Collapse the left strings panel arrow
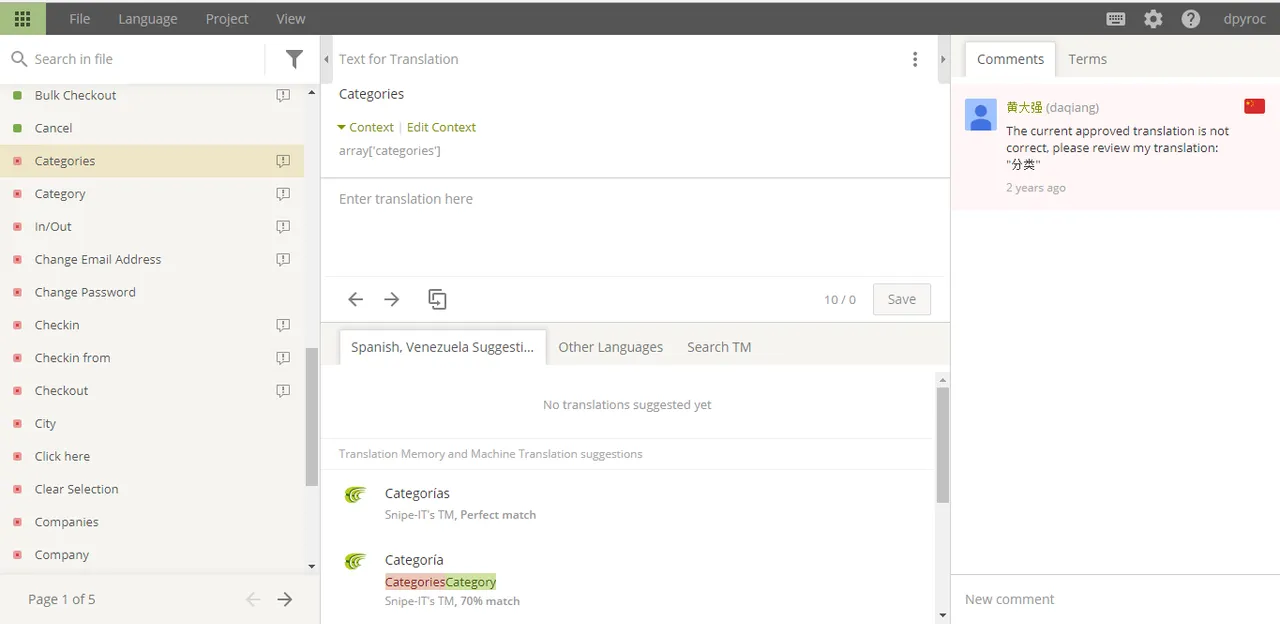 point(327,60)
